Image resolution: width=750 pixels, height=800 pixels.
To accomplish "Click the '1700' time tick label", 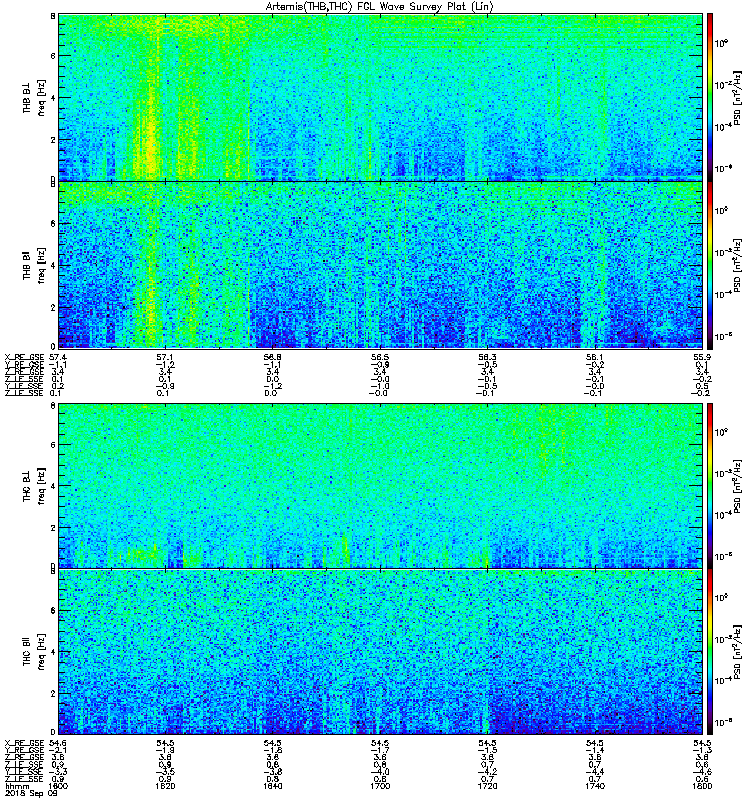I will [x=380, y=786].
